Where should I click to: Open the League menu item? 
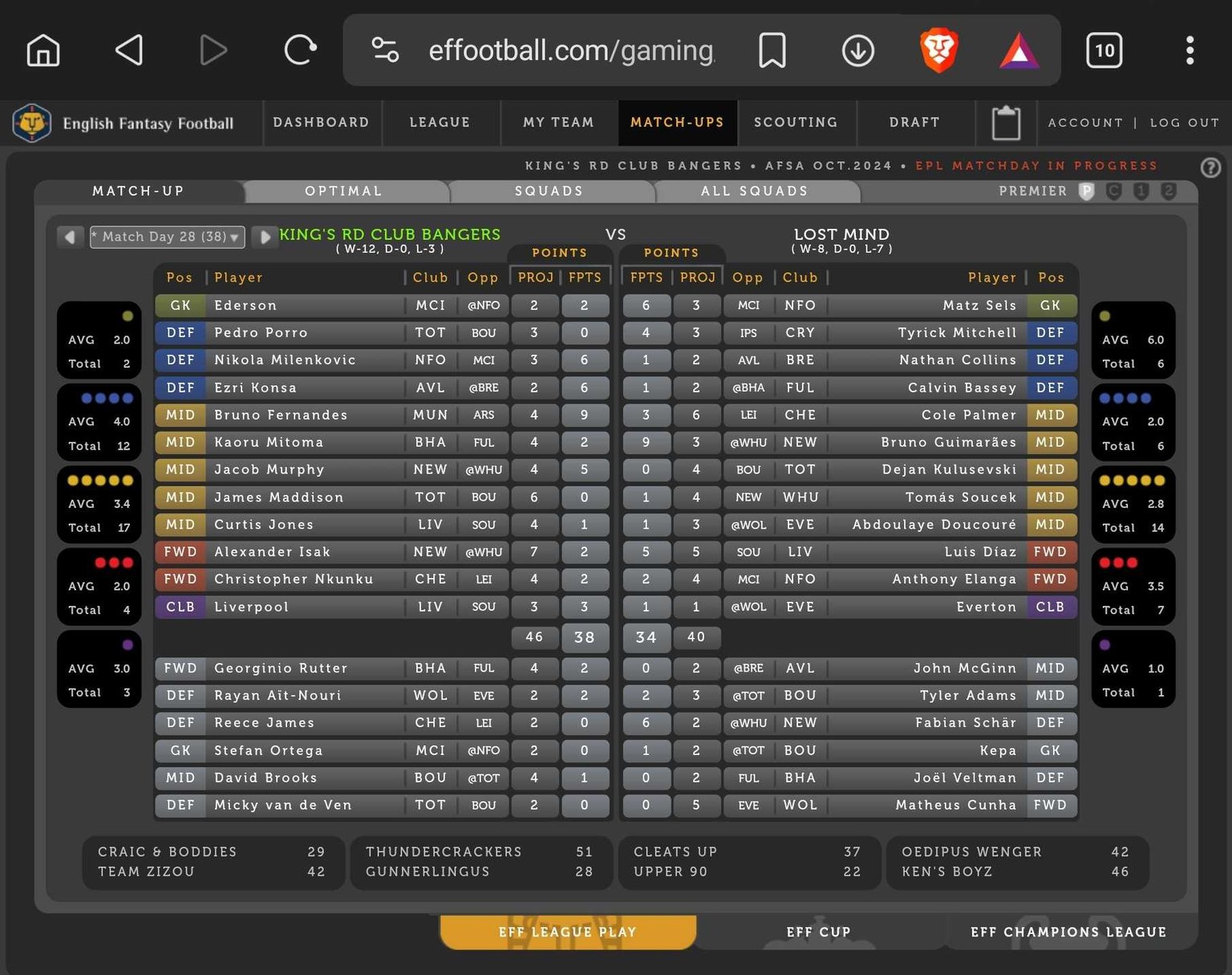[440, 122]
